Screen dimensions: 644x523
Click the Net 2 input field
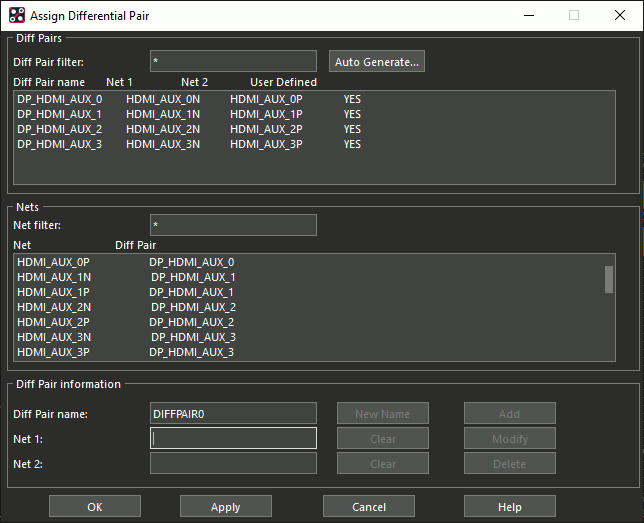(233, 463)
